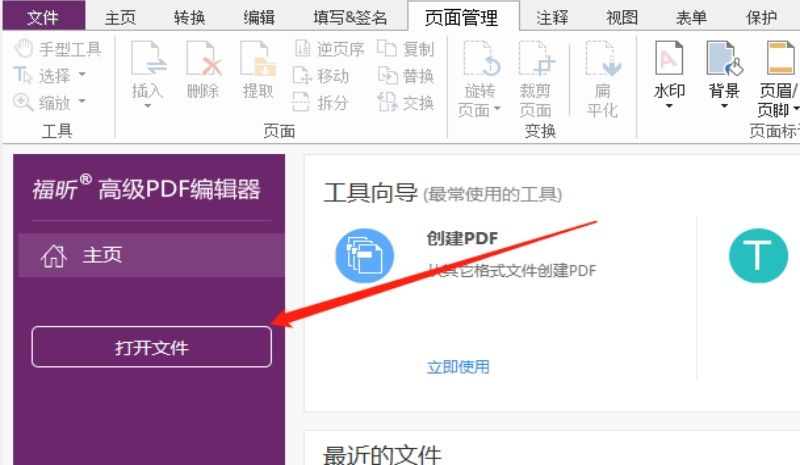Screen dimensions: 800x465
Task: Click the Use Now (立即使用) link
Action: point(458,367)
